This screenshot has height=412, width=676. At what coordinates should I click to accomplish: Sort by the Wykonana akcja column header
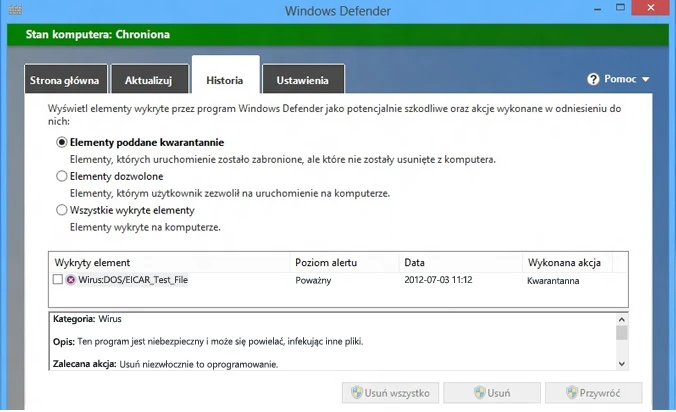[567, 262]
